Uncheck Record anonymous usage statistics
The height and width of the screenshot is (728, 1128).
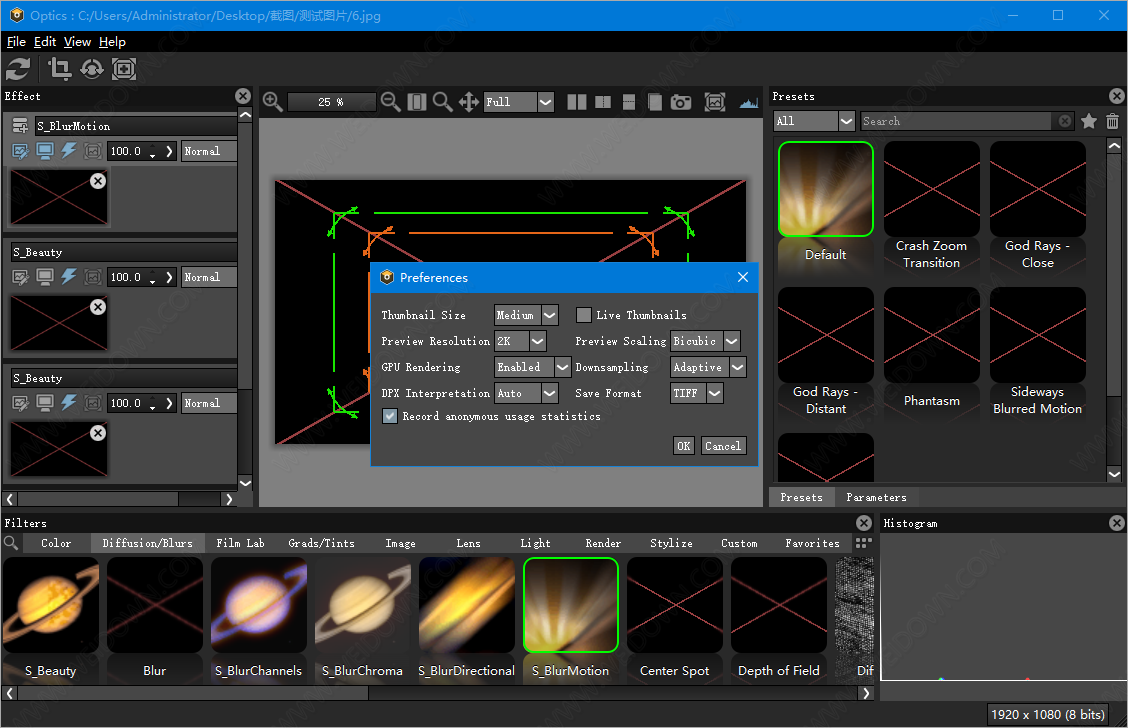[x=390, y=417]
